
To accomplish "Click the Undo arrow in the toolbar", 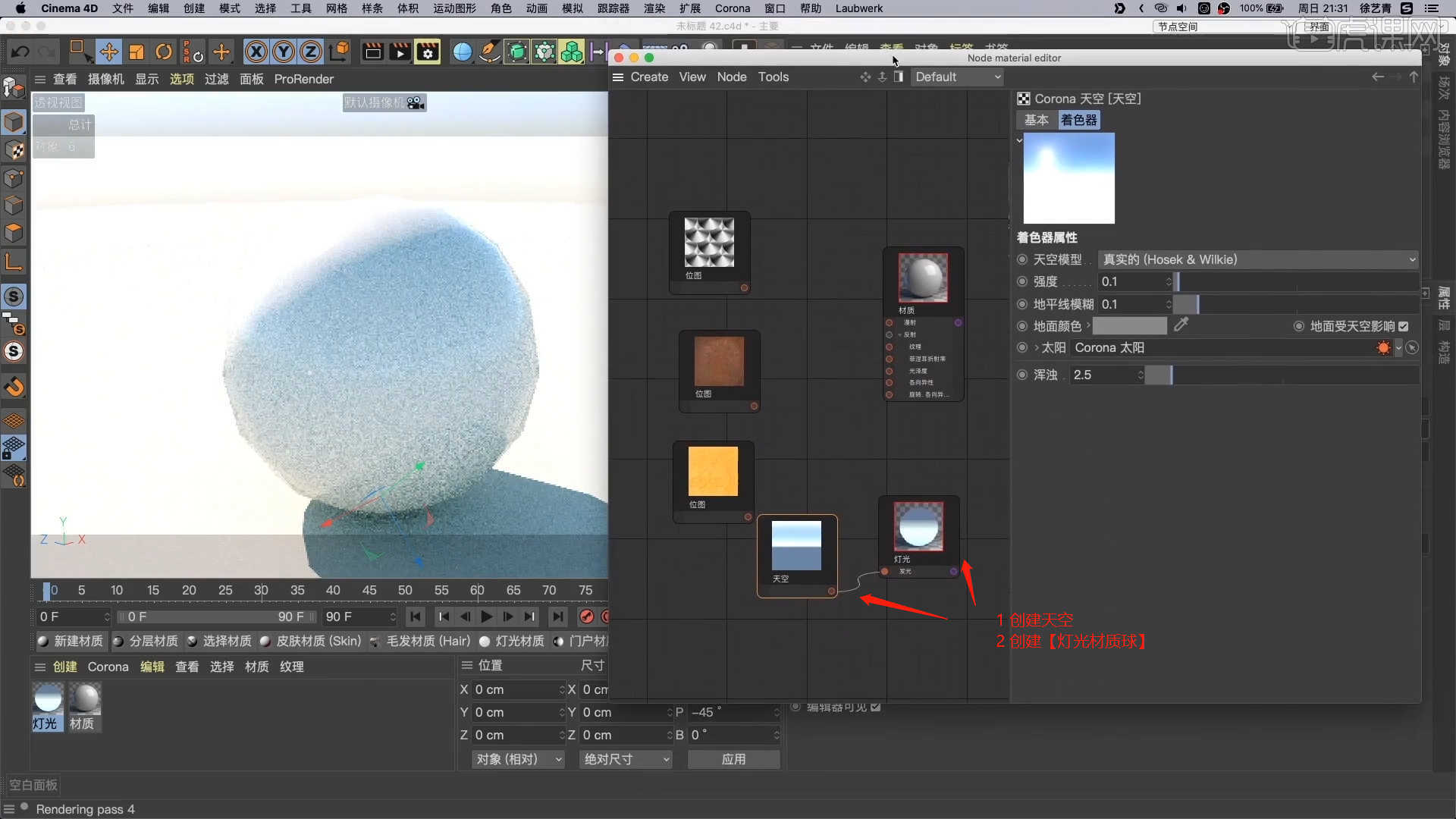I will (x=20, y=52).
